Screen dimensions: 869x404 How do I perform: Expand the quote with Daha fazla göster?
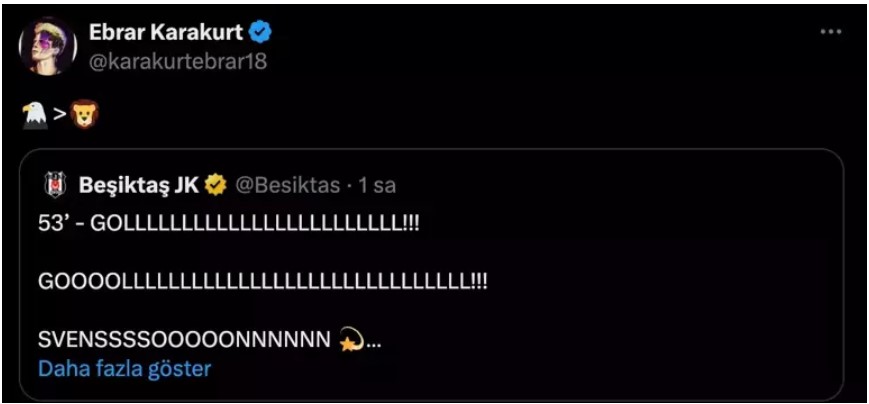pyautogui.click(x=125, y=368)
